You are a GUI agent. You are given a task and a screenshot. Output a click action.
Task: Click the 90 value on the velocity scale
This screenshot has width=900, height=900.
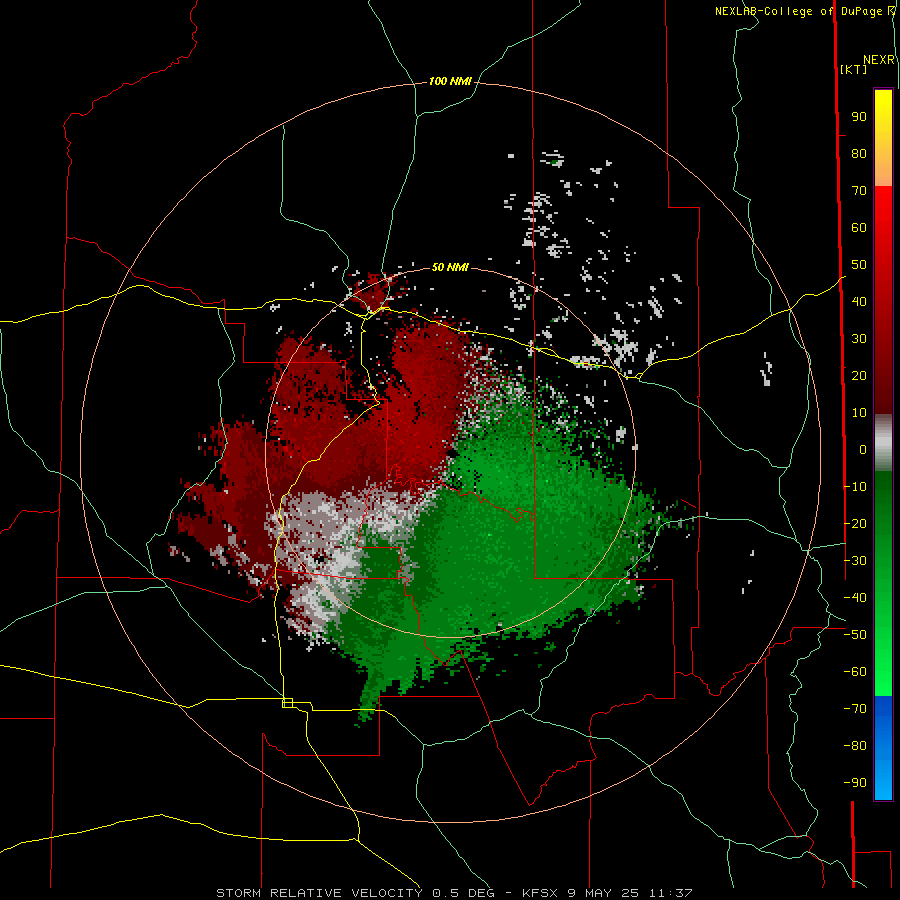pyautogui.click(x=859, y=117)
